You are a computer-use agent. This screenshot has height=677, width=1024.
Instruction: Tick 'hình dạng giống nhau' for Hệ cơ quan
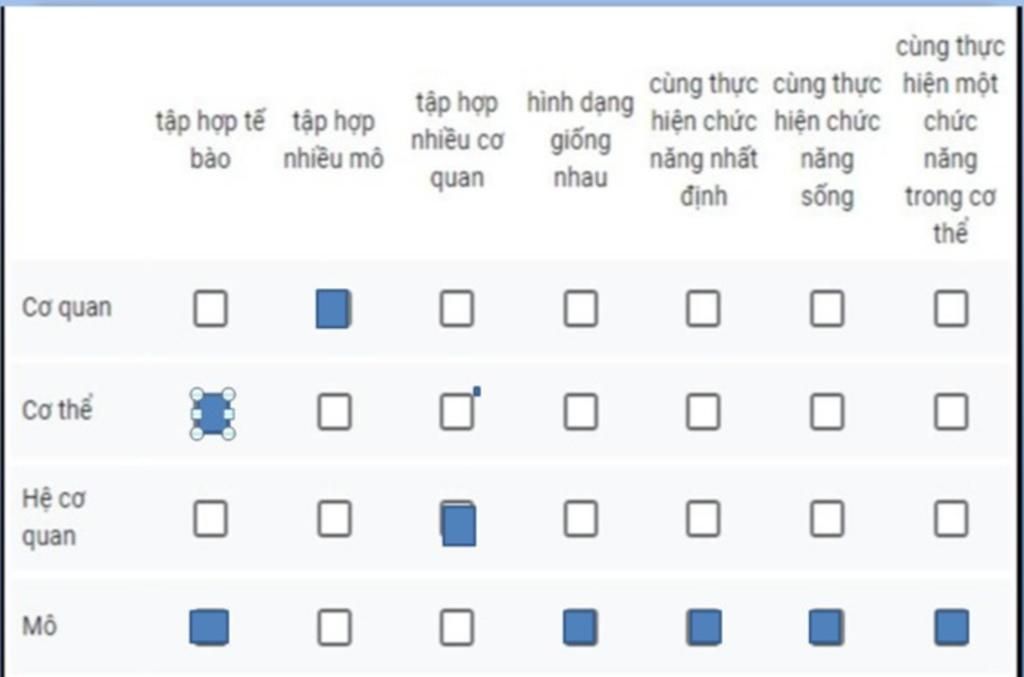pos(580,519)
